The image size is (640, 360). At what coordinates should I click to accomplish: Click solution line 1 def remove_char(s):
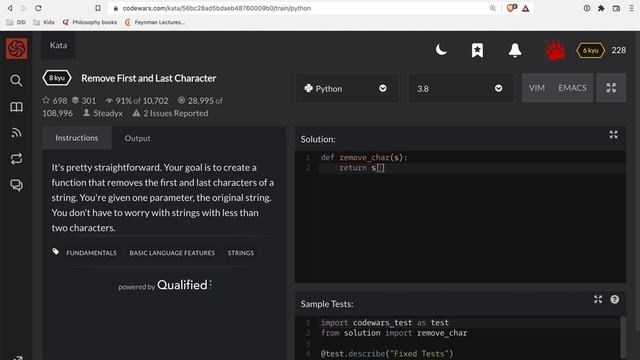(364, 158)
